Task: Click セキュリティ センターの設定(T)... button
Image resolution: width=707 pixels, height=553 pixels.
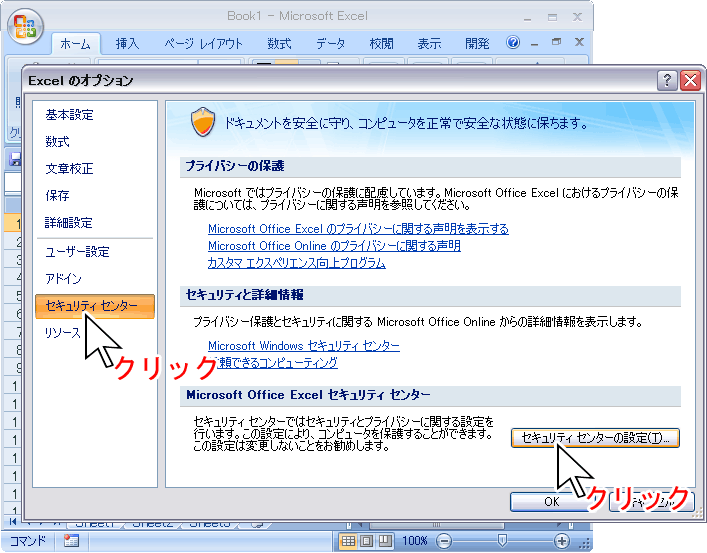Action: tap(595, 438)
